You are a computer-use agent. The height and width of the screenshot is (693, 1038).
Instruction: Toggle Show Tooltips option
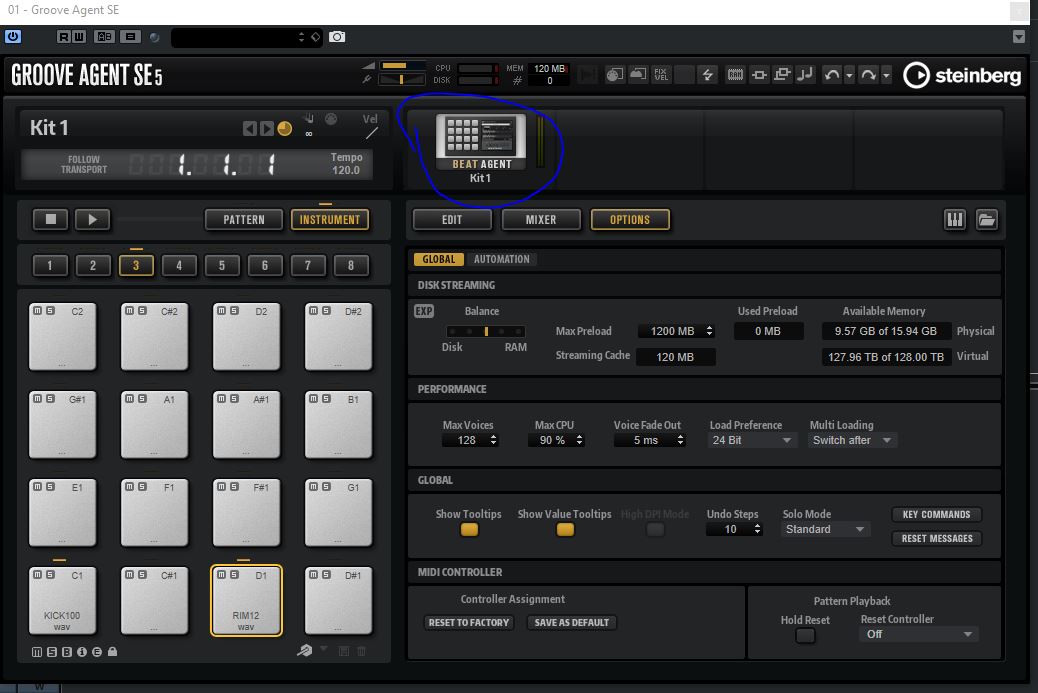tap(469, 530)
